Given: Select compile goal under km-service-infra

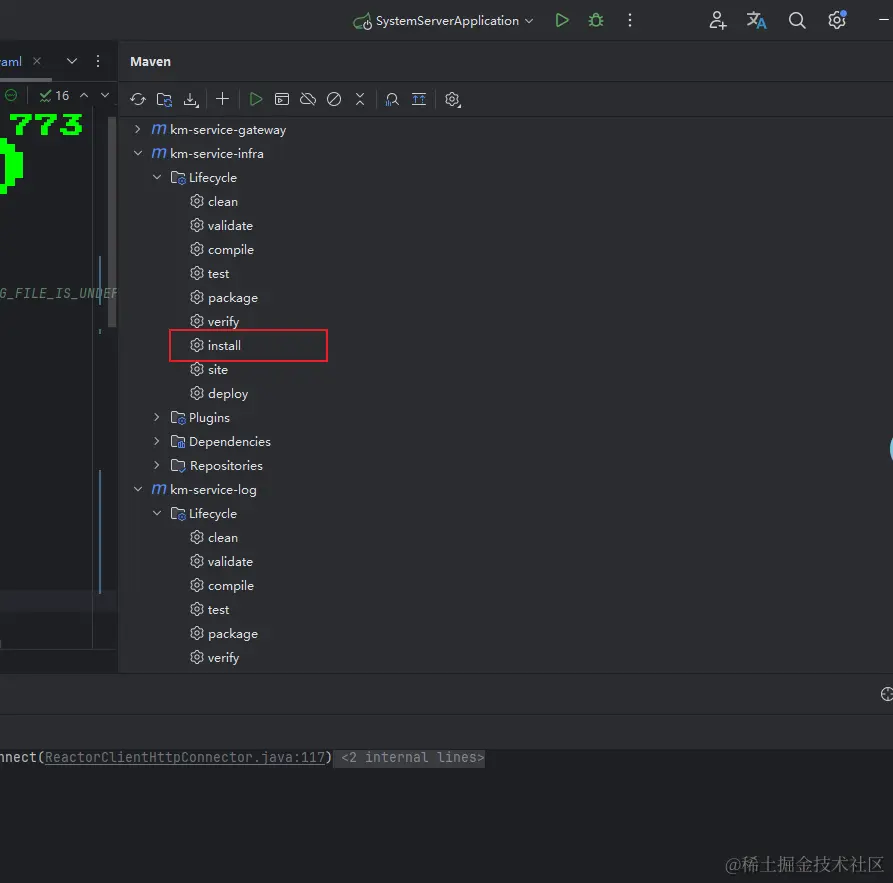Looking at the screenshot, I should pos(222,250).
